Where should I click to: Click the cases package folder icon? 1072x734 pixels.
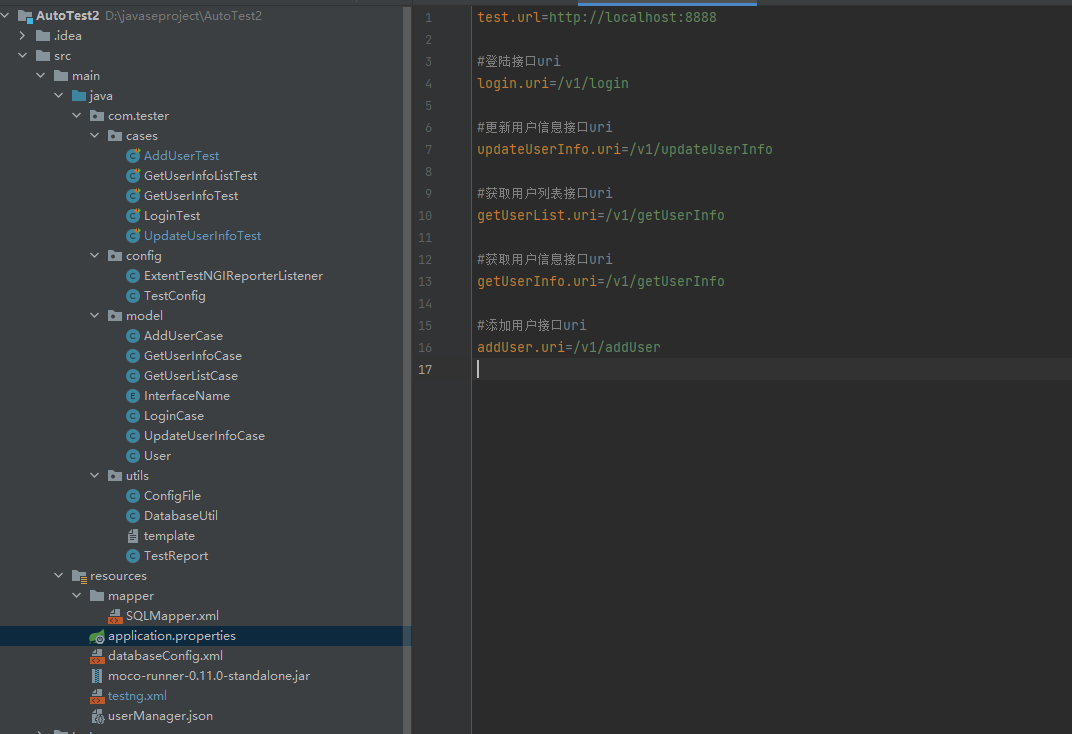point(115,136)
